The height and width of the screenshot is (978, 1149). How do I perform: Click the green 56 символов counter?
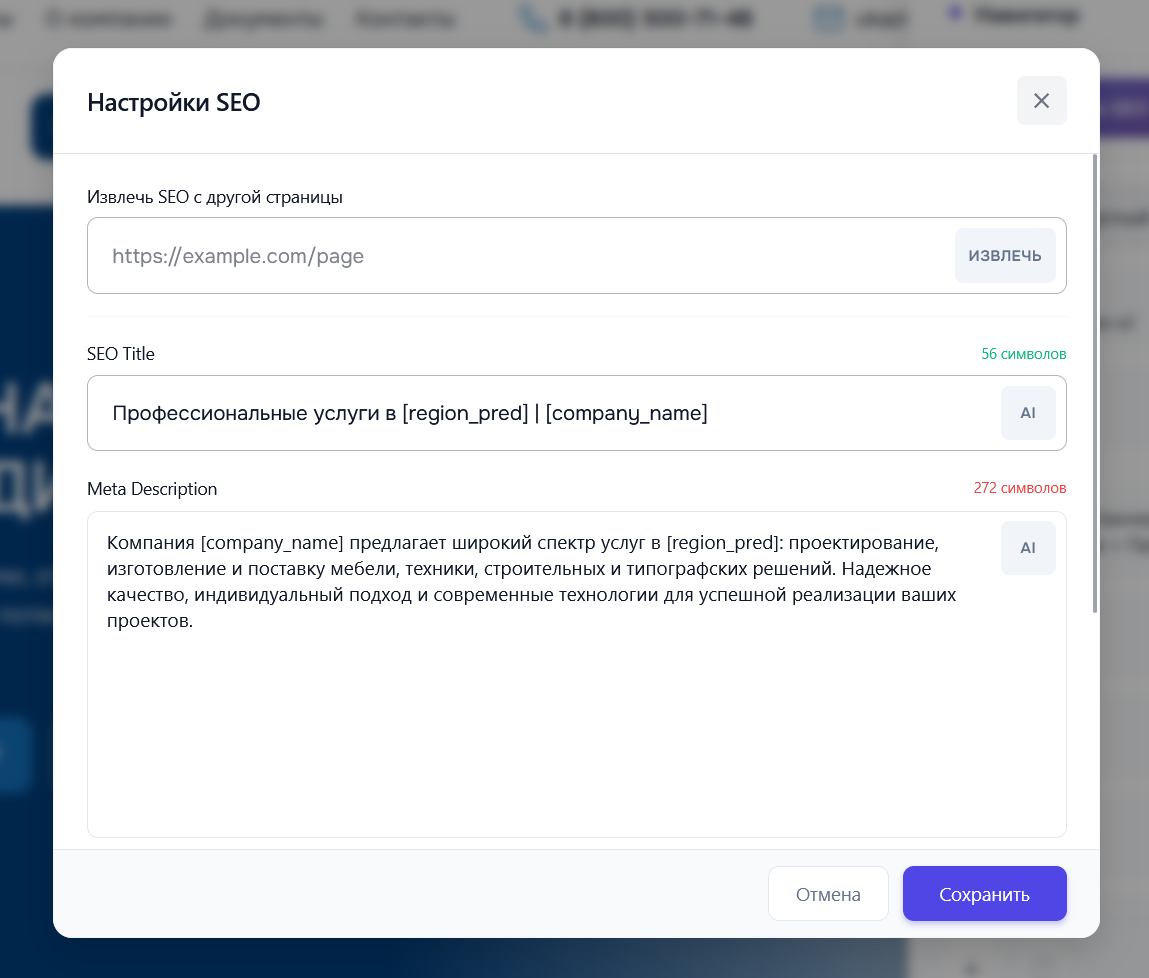click(x=1023, y=354)
